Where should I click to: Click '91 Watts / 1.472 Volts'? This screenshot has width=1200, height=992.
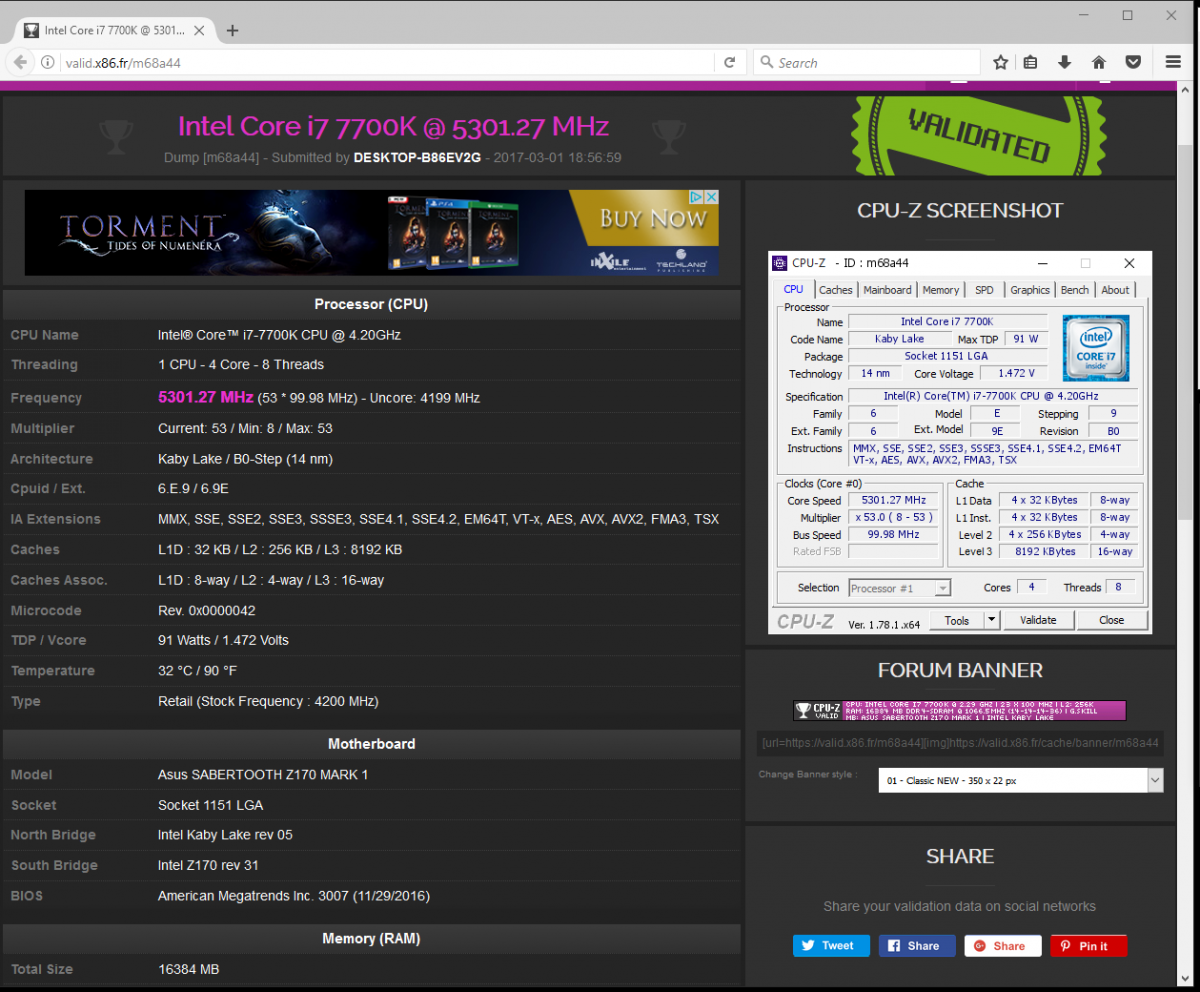pos(223,640)
